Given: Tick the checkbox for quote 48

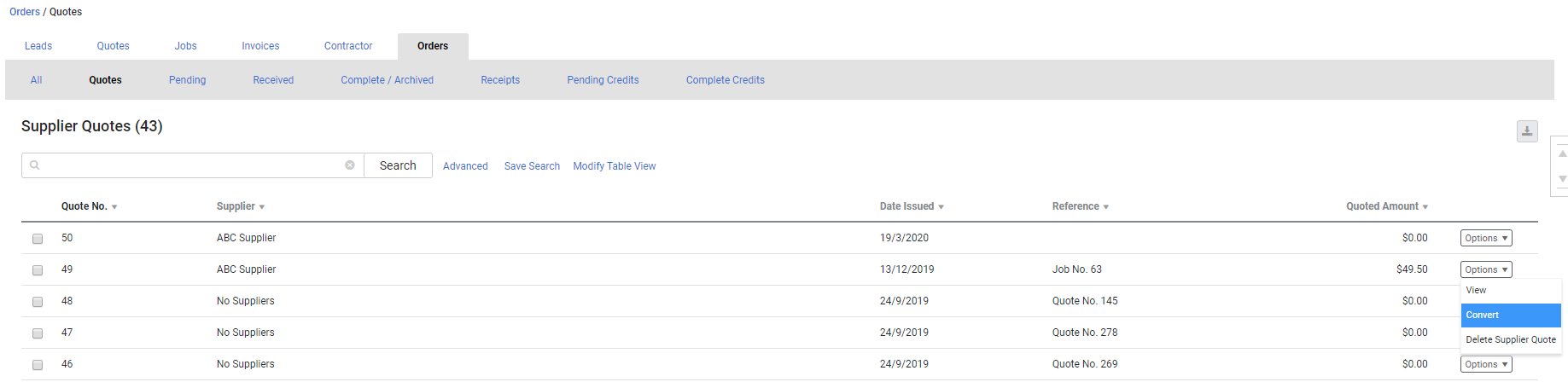Looking at the screenshot, I should point(38,302).
